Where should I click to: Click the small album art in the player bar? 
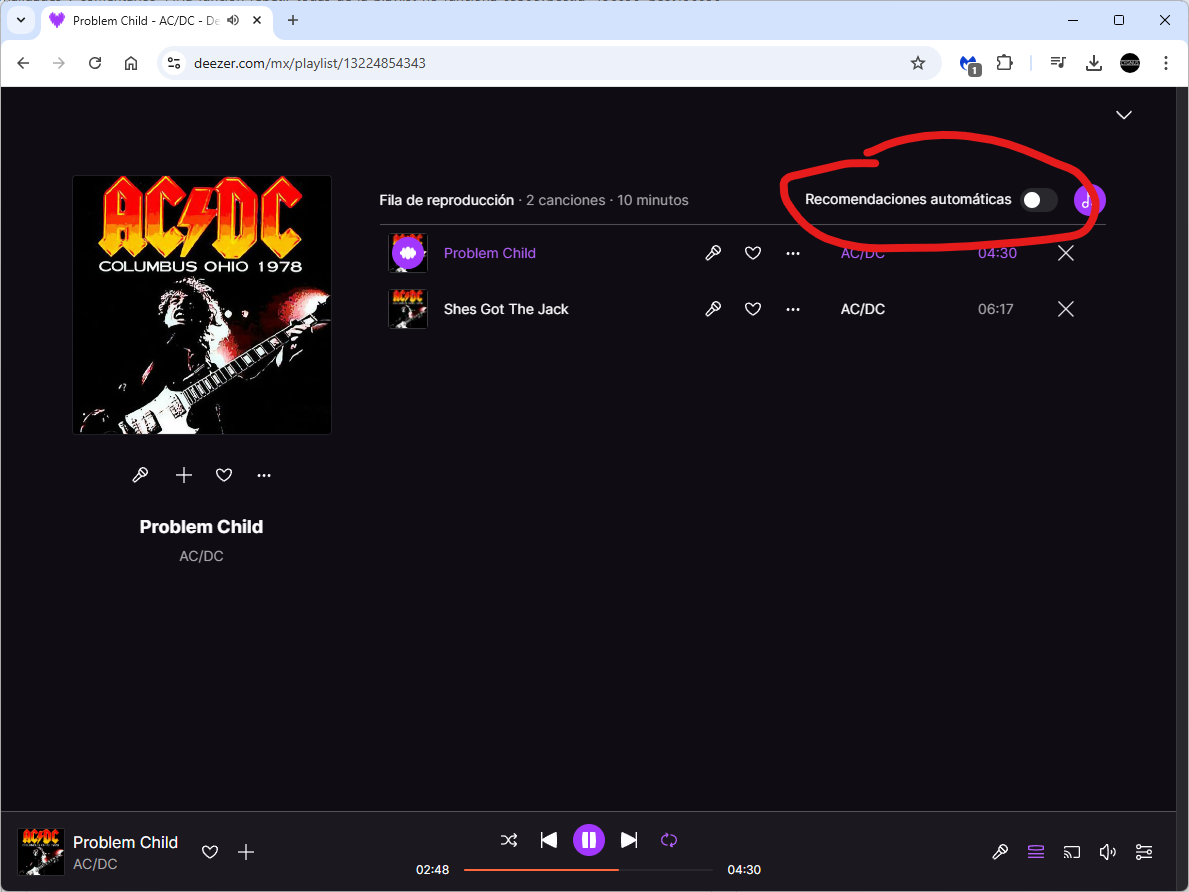(x=41, y=852)
